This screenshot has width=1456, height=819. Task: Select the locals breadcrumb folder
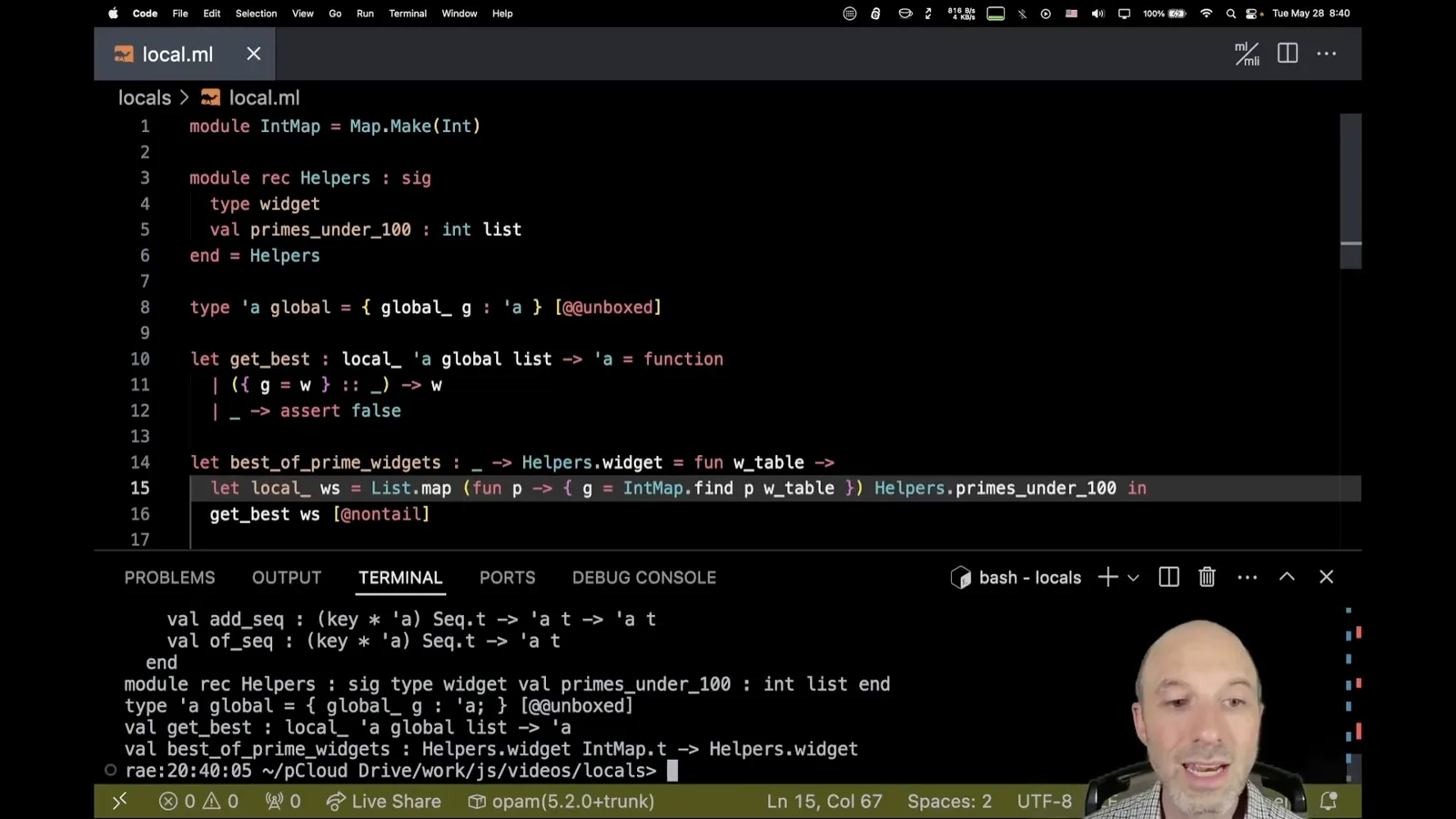[x=145, y=97]
